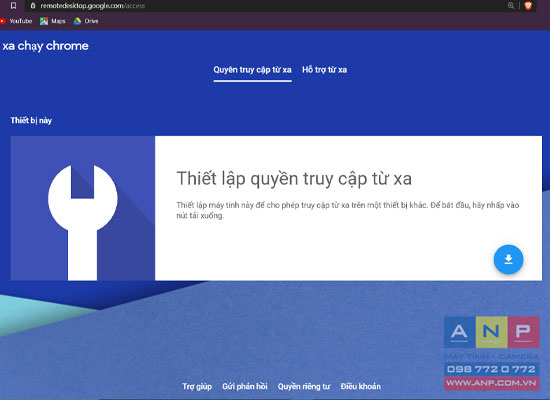The height and width of the screenshot is (400, 550).
Task: Open the Điều khoản link
Action: pos(361,386)
